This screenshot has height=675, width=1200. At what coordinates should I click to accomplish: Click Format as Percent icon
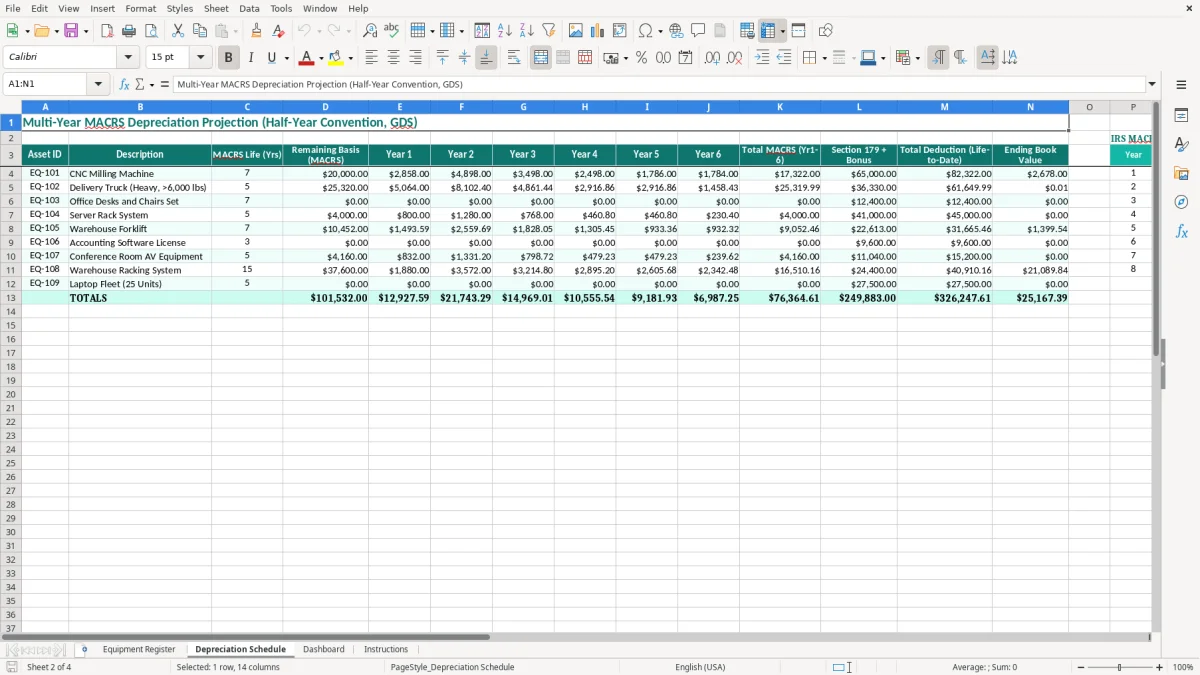tap(642, 58)
